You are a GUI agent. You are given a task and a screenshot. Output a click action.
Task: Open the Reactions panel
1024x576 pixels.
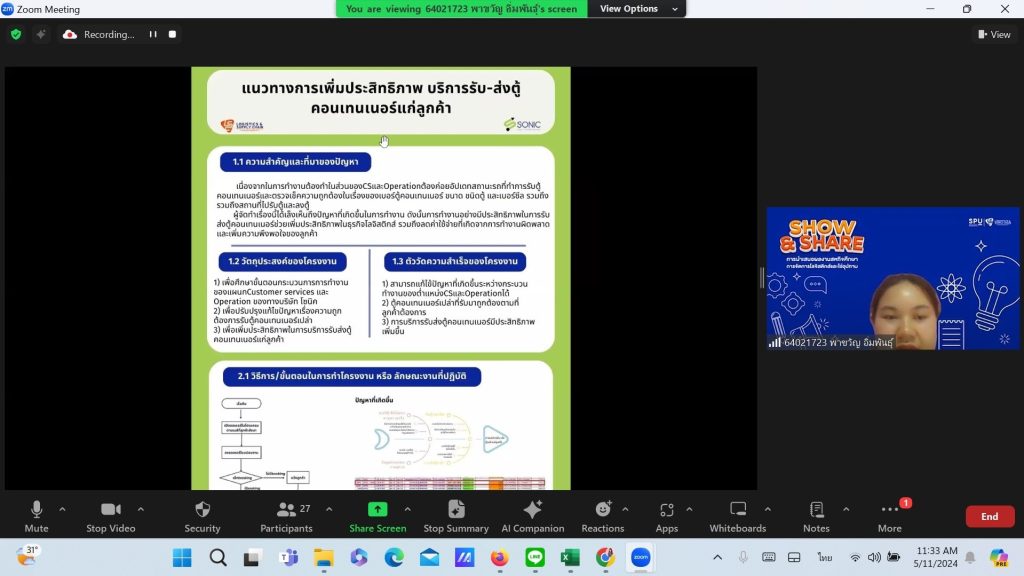pyautogui.click(x=603, y=517)
